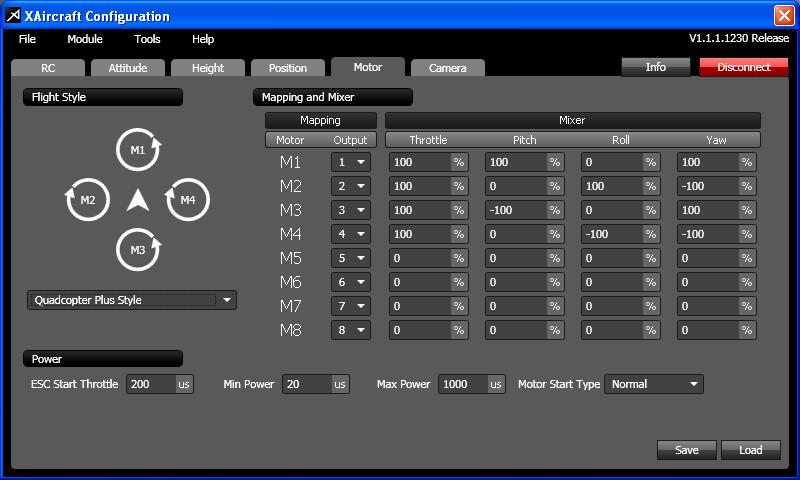
Task: Click the Flight Style section header
Action: 103,97
